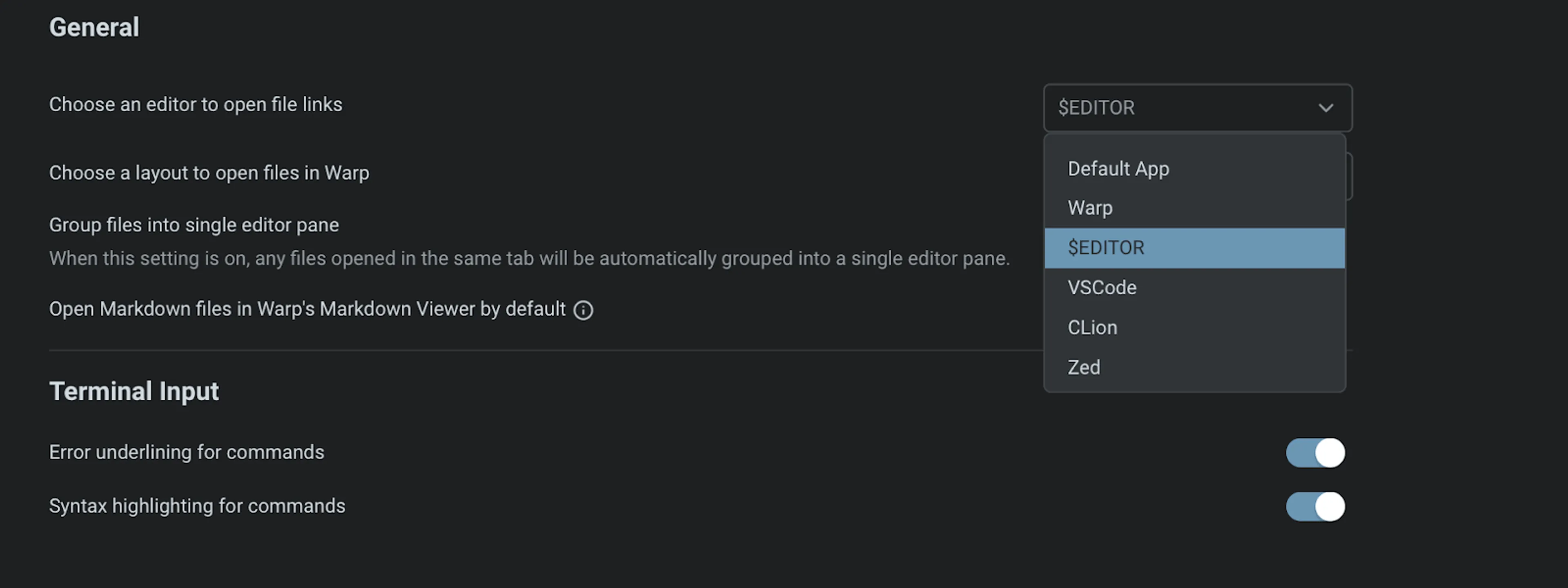Click the grouped editor pane description text
Image resolution: width=1568 pixels, height=588 pixels.
pyautogui.click(x=529, y=259)
